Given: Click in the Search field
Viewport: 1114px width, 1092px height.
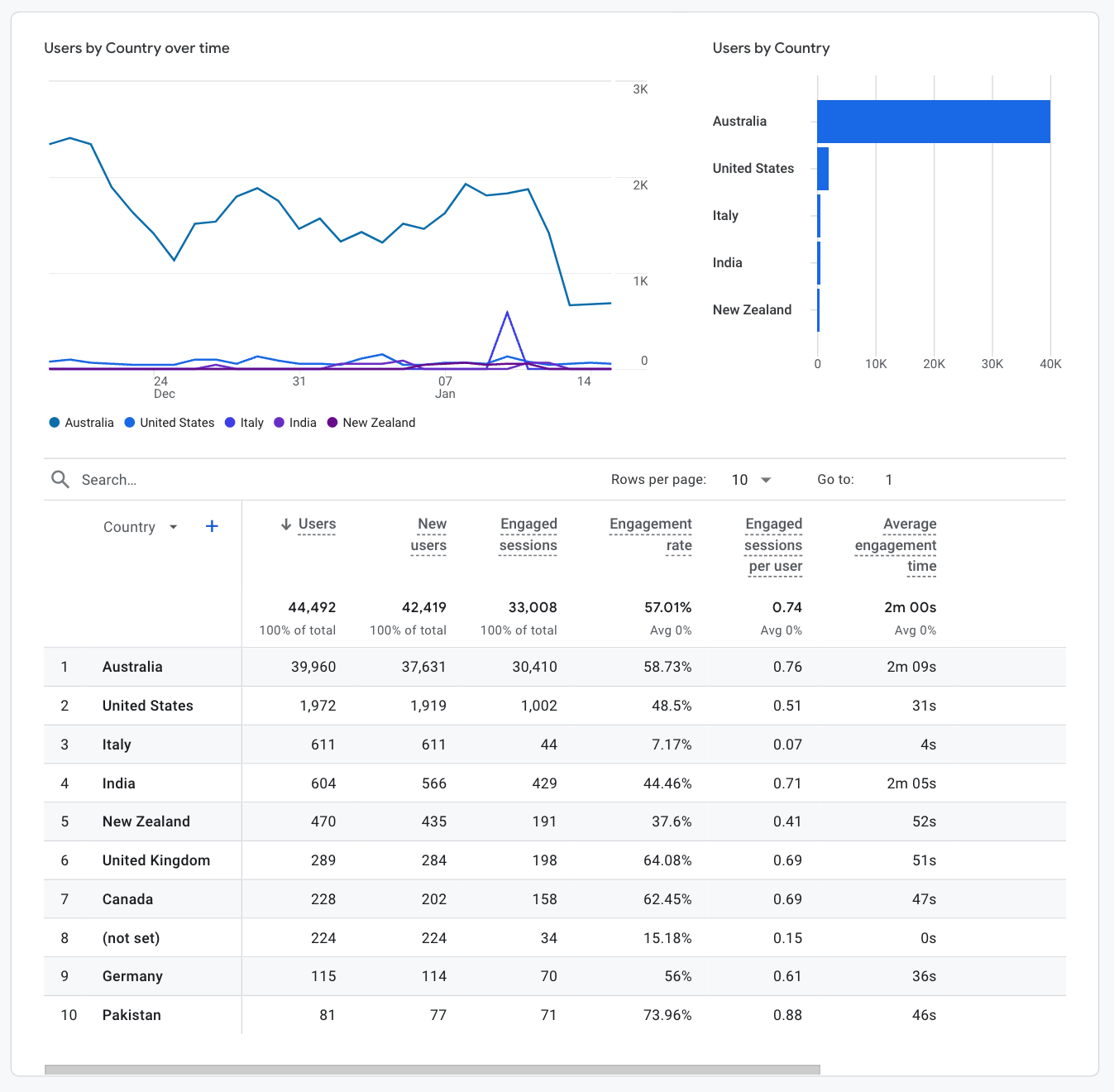Looking at the screenshot, I should [248, 480].
